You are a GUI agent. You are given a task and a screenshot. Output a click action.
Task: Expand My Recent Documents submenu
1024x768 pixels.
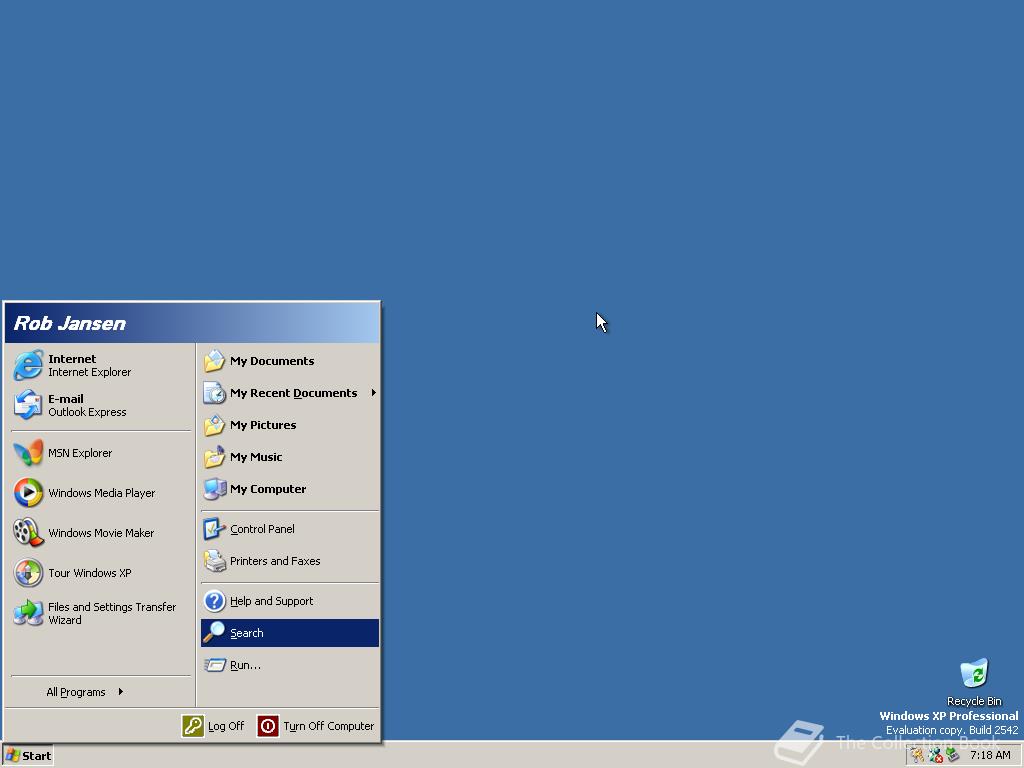tap(290, 392)
